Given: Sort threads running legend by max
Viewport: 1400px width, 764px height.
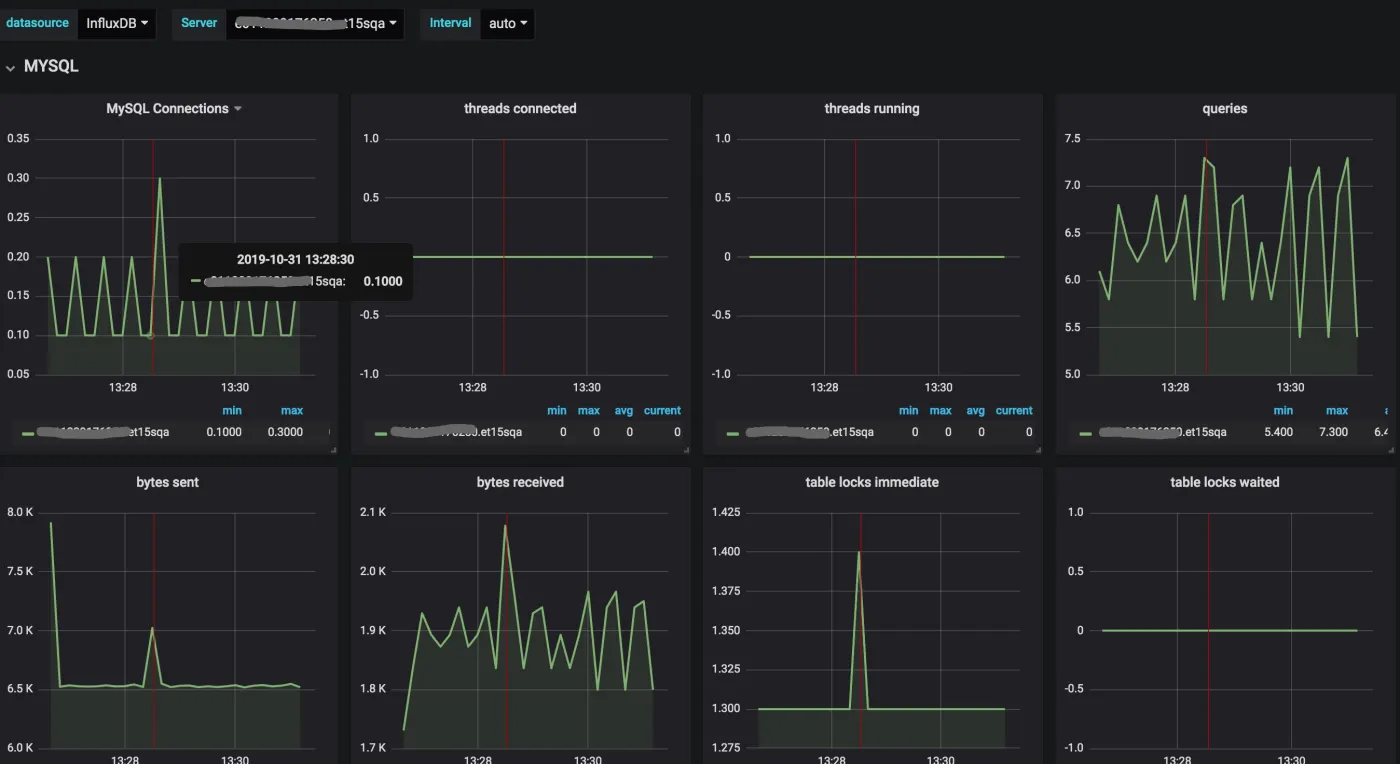Looking at the screenshot, I should pyautogui.click(x=941, y=410).
